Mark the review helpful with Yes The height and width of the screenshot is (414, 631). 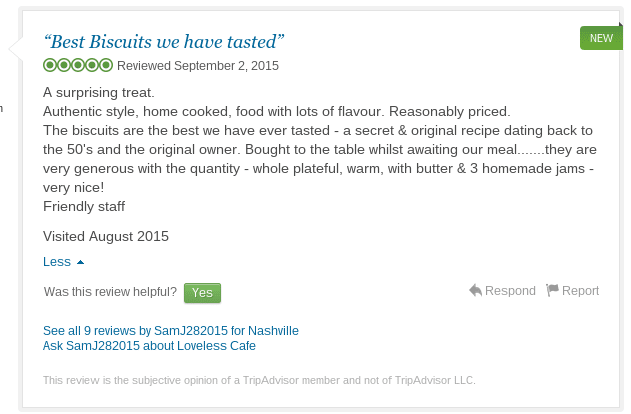(202, 292)
